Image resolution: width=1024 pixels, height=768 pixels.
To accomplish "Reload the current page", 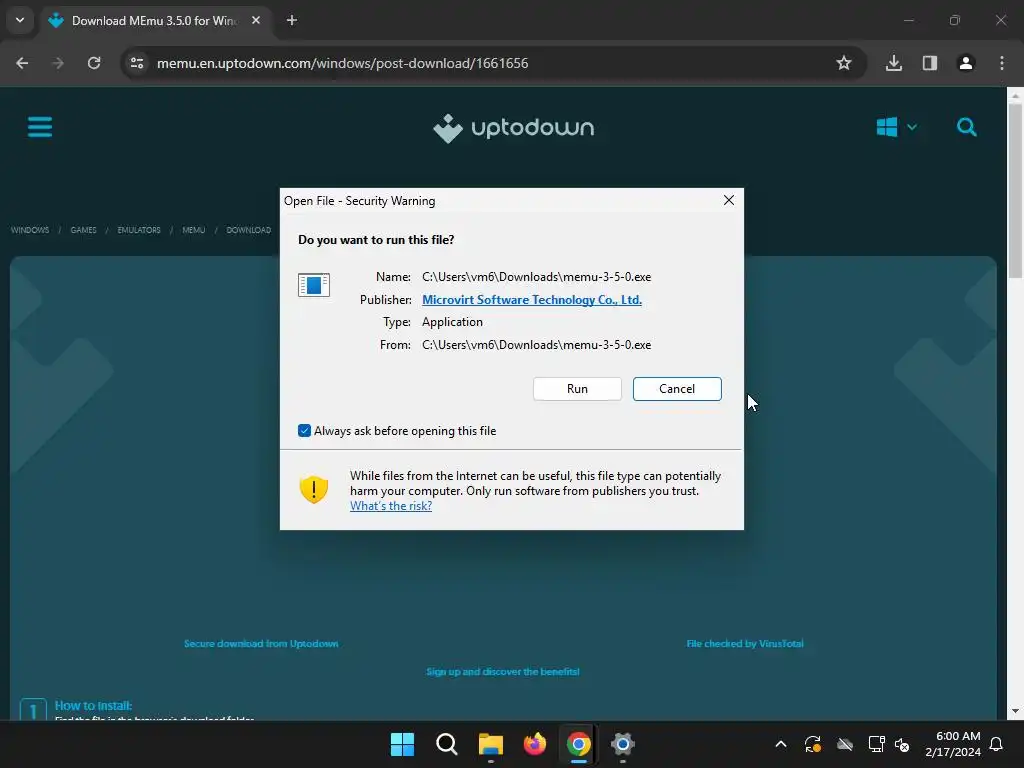I will (94, 63).
